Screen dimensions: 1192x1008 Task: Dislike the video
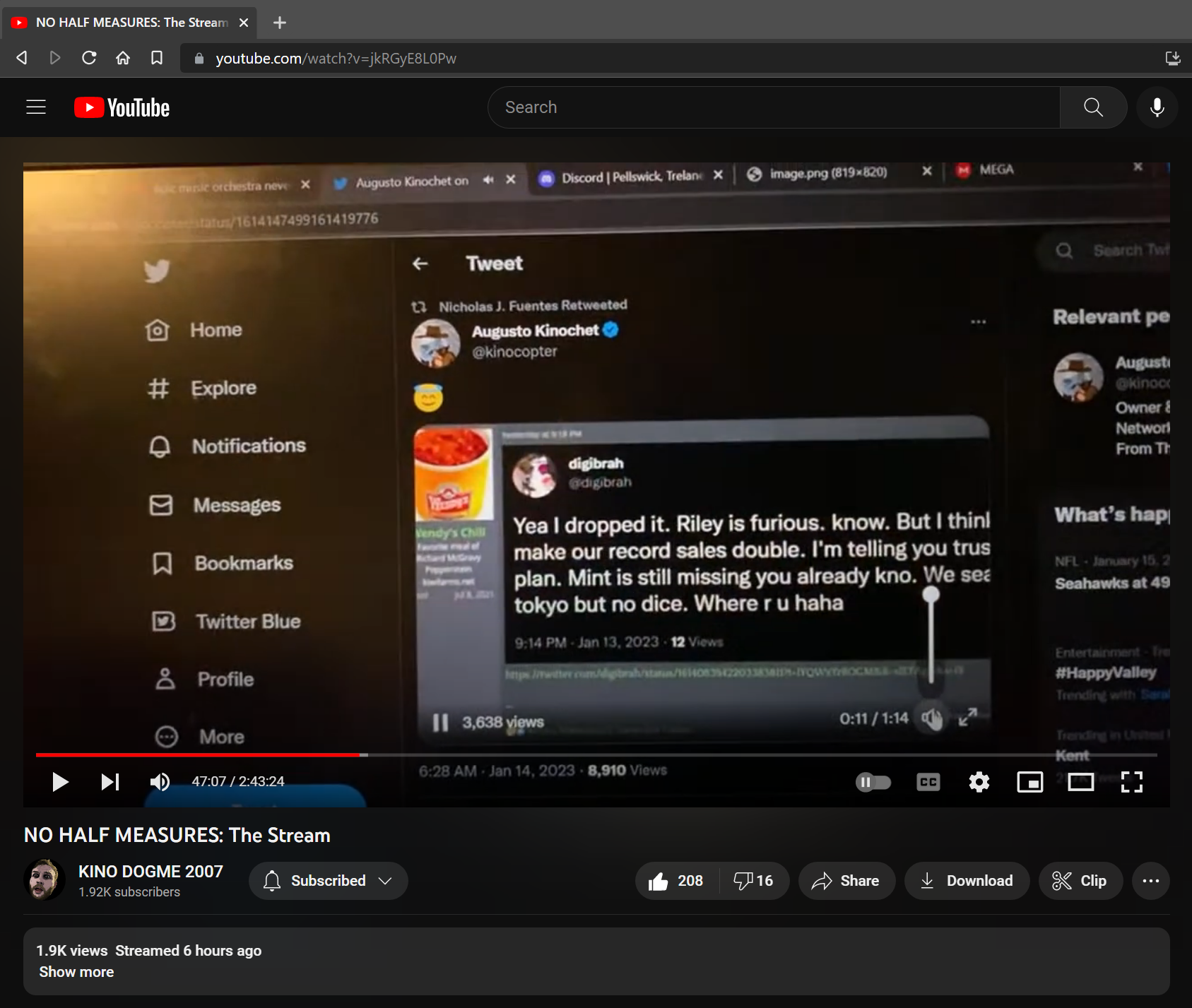754,881
